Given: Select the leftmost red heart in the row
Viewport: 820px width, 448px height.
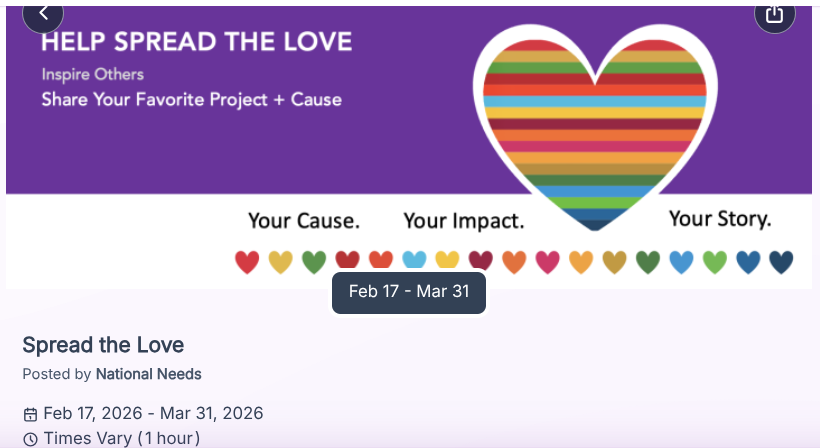Looking at the screenshot, I should coord(247,262).
